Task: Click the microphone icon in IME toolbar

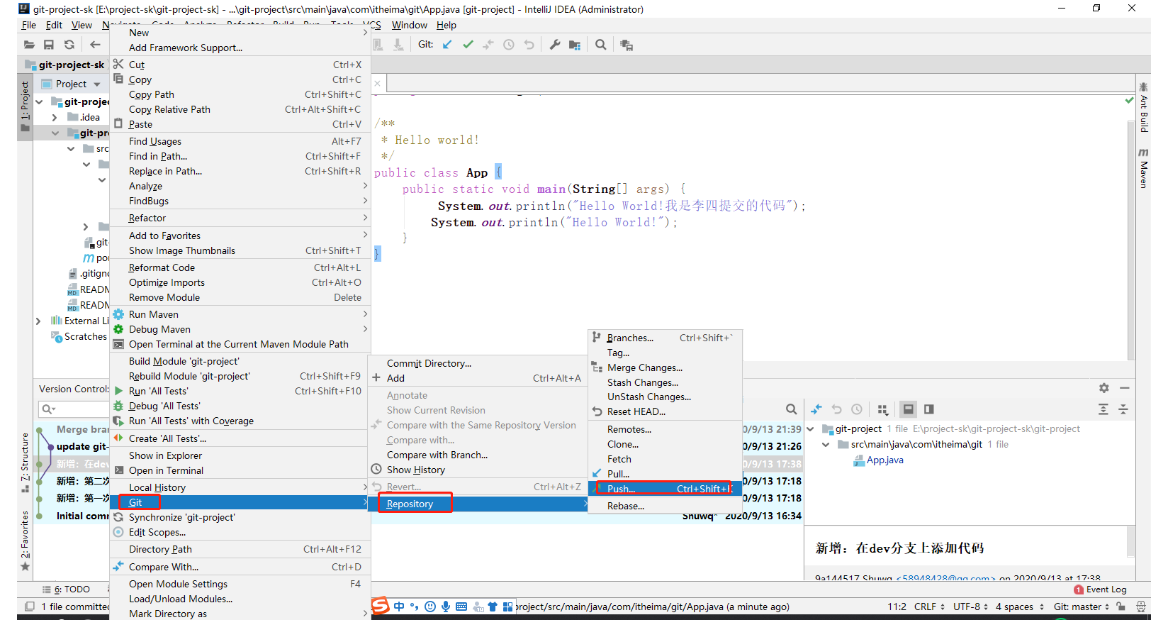Action: (x=445, y=607)
